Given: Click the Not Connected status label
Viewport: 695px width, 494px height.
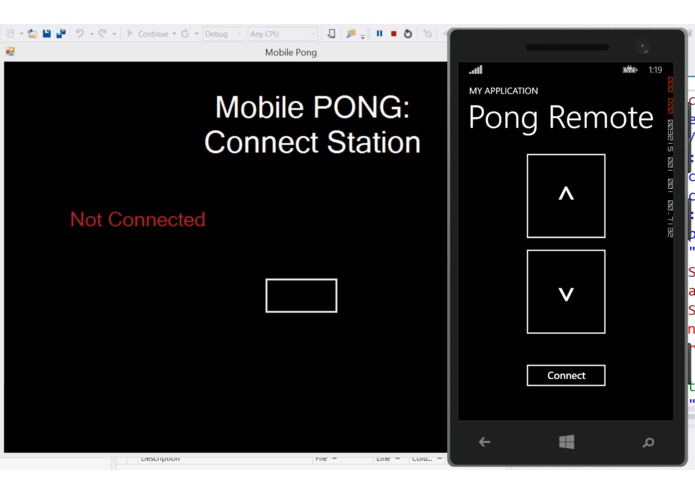Looking at the screenshot, I should [x=138, y=219].
